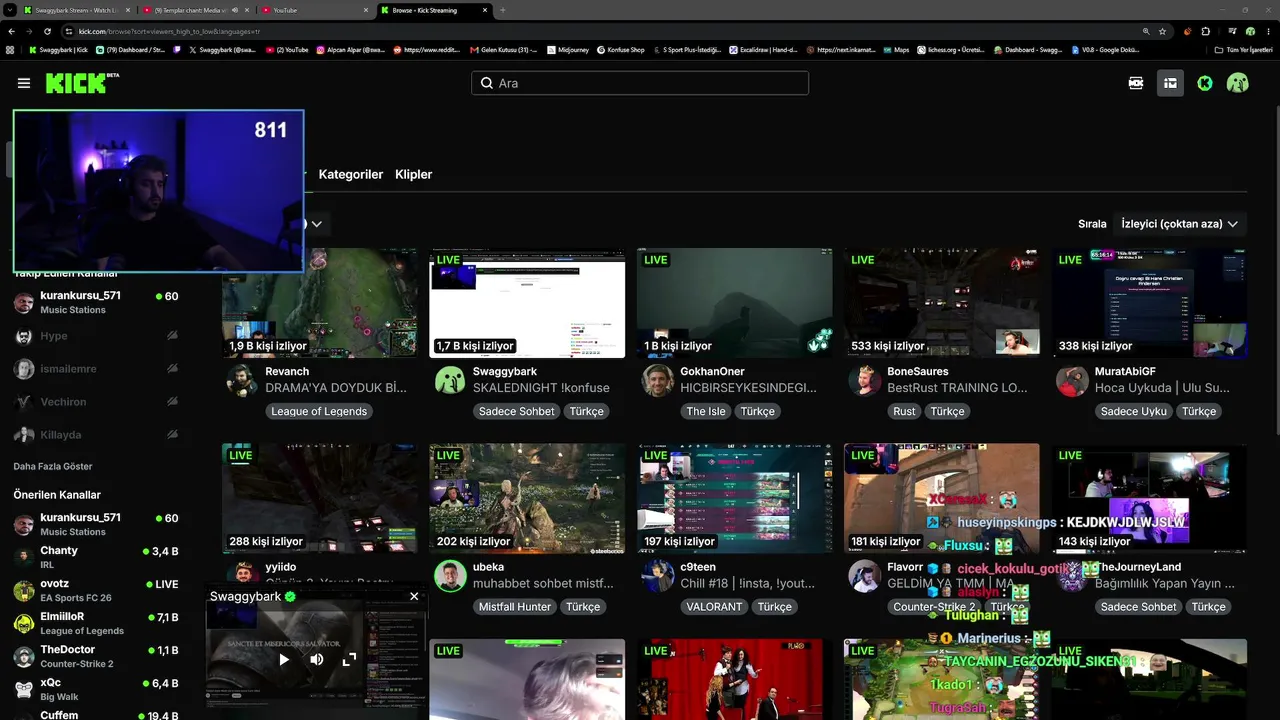
Task: Open Tüm Yer İşaretleri bookmarks folder
Action: [1243, 49]
